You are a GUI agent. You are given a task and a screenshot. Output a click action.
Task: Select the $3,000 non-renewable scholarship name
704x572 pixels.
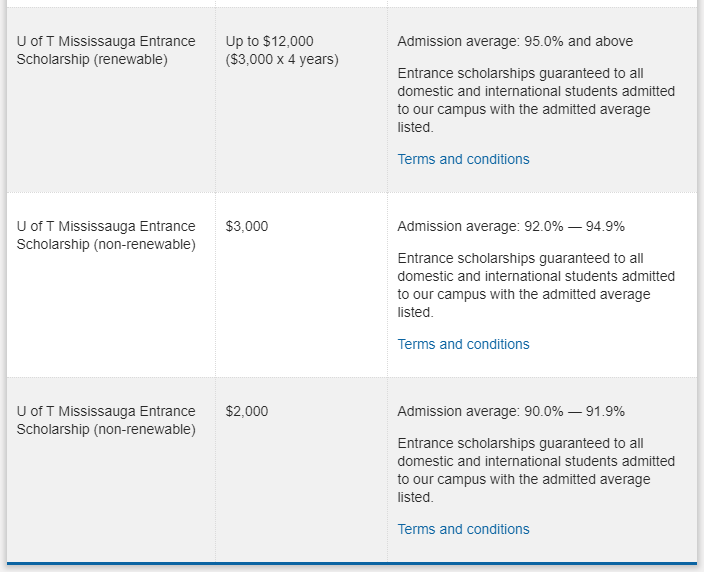point(106,235)
